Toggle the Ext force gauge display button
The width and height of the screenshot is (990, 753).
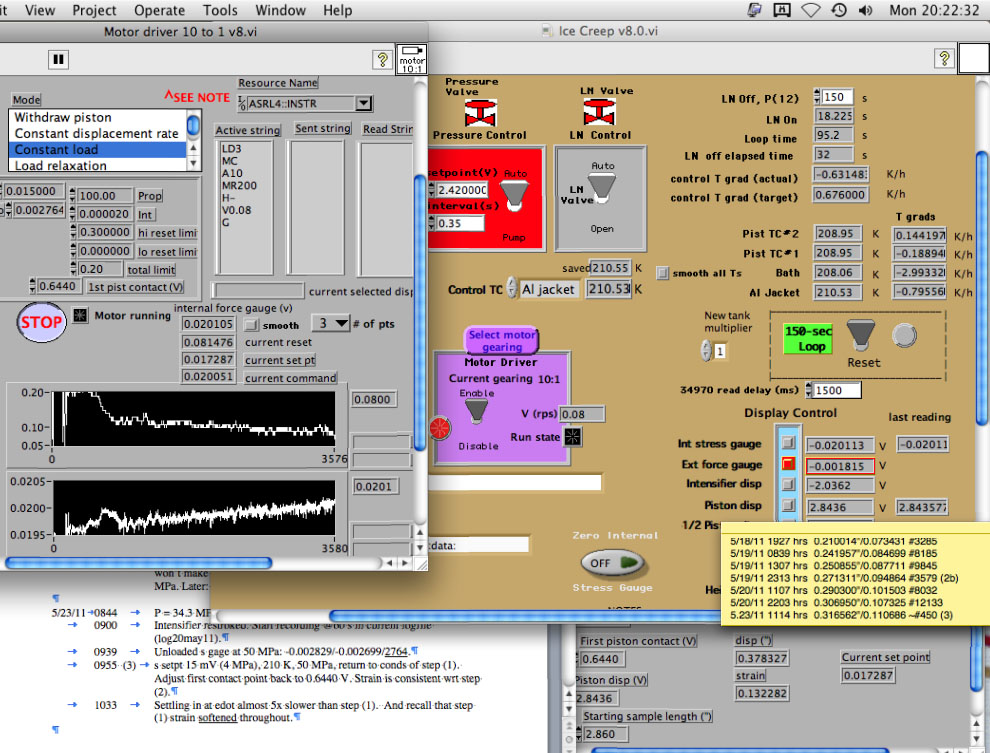[789, 465]
